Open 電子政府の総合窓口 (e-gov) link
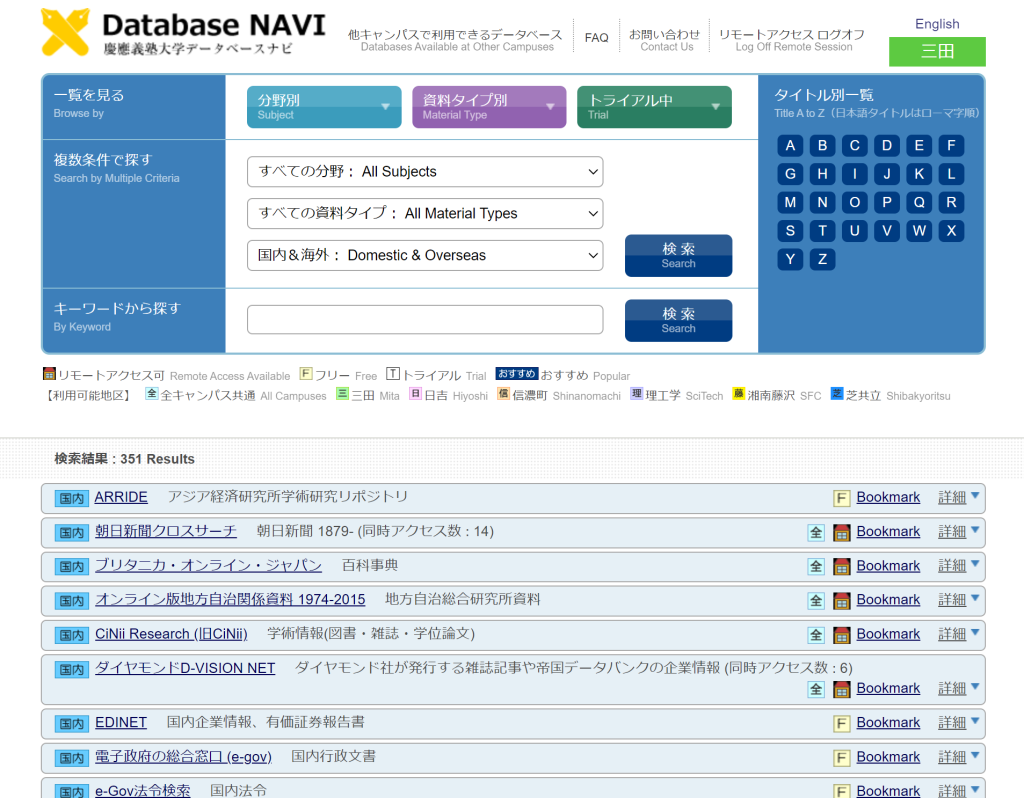The width and height of the screenshot is (1024, 798). tap(183, 757)
